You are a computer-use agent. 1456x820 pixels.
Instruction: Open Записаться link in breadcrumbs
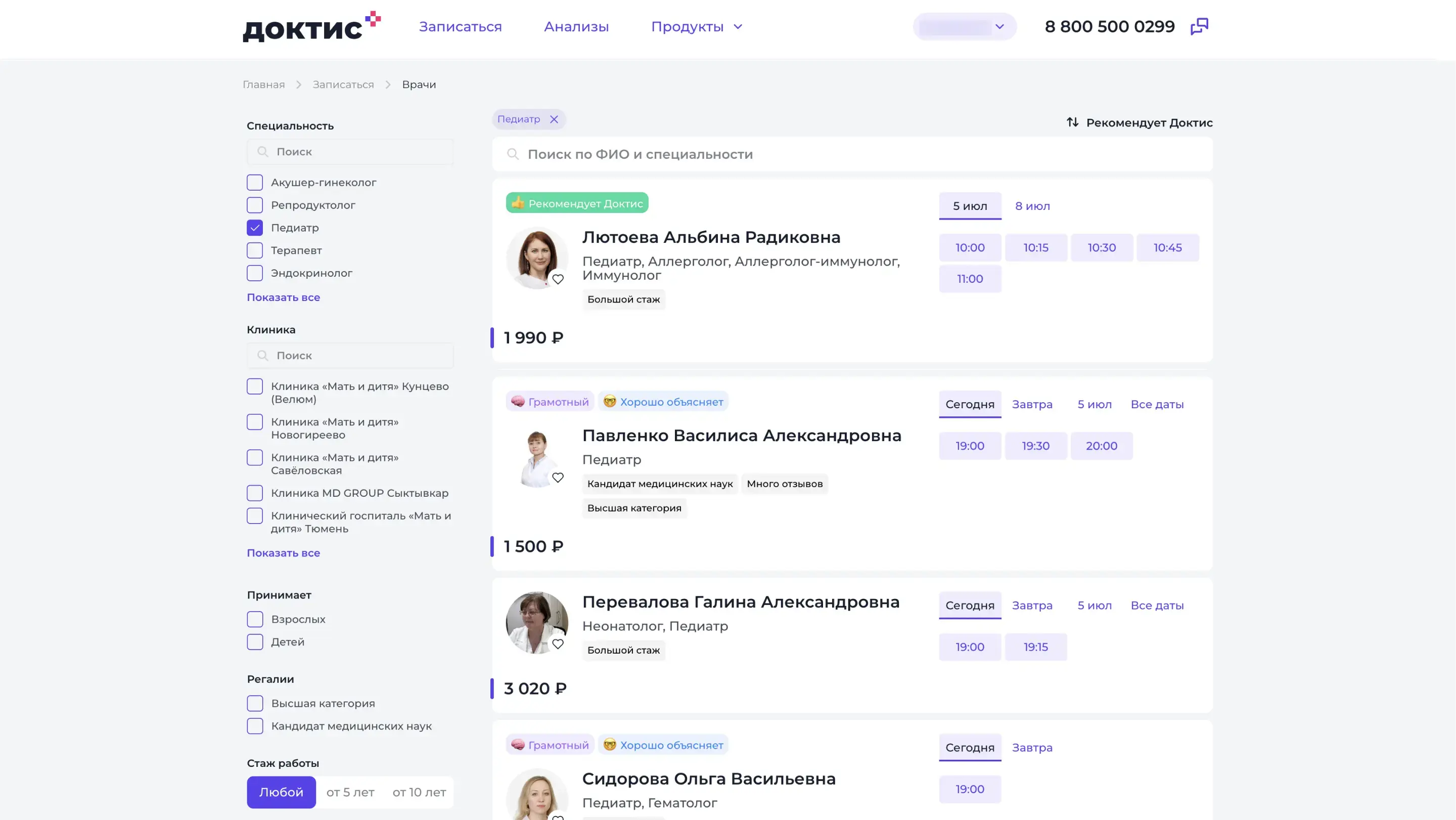tap(343, 85)
